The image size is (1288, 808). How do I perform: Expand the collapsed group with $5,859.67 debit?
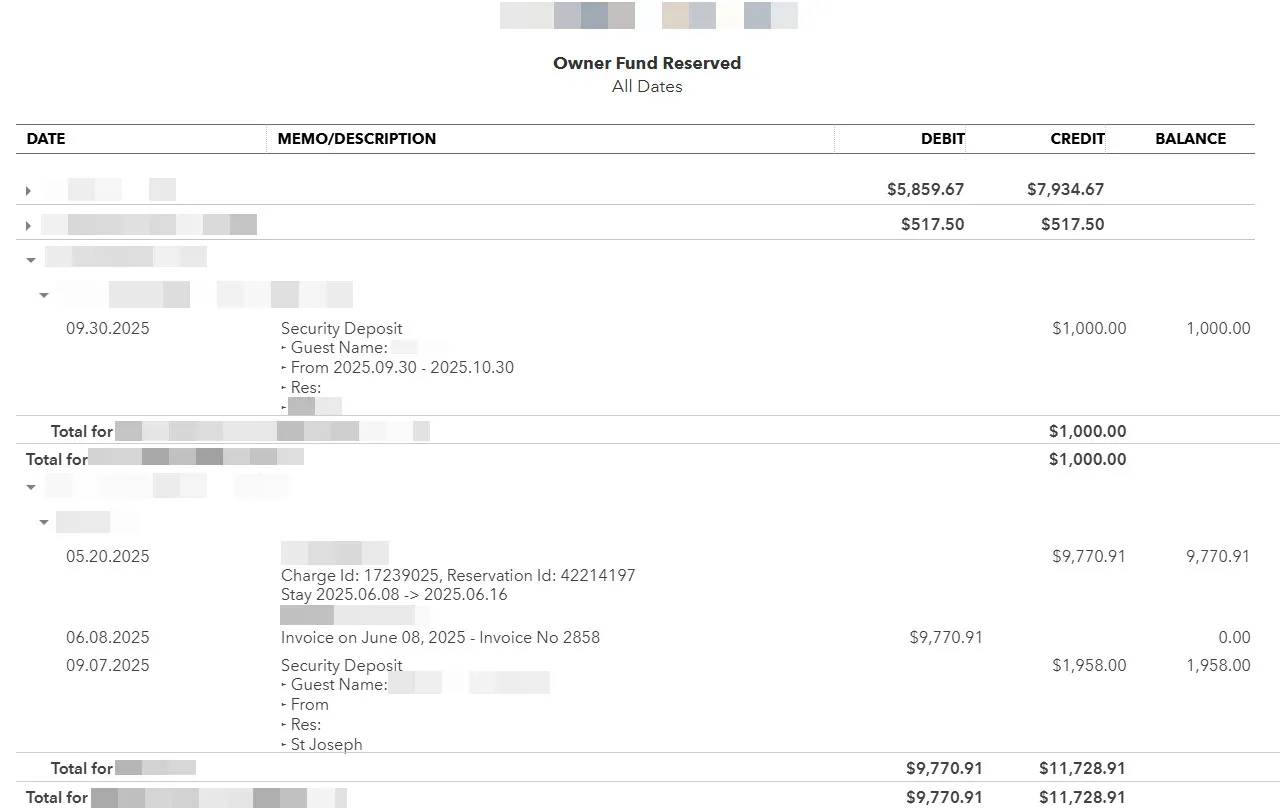28,190
